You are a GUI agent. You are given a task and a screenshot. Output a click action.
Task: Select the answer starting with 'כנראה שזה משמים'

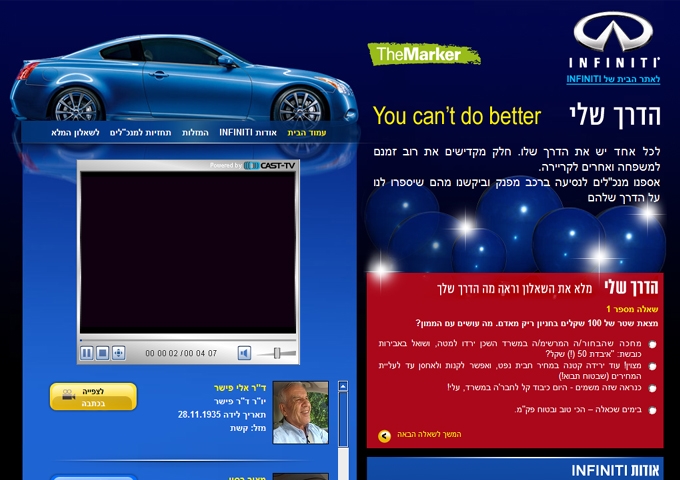coord(652,389)
